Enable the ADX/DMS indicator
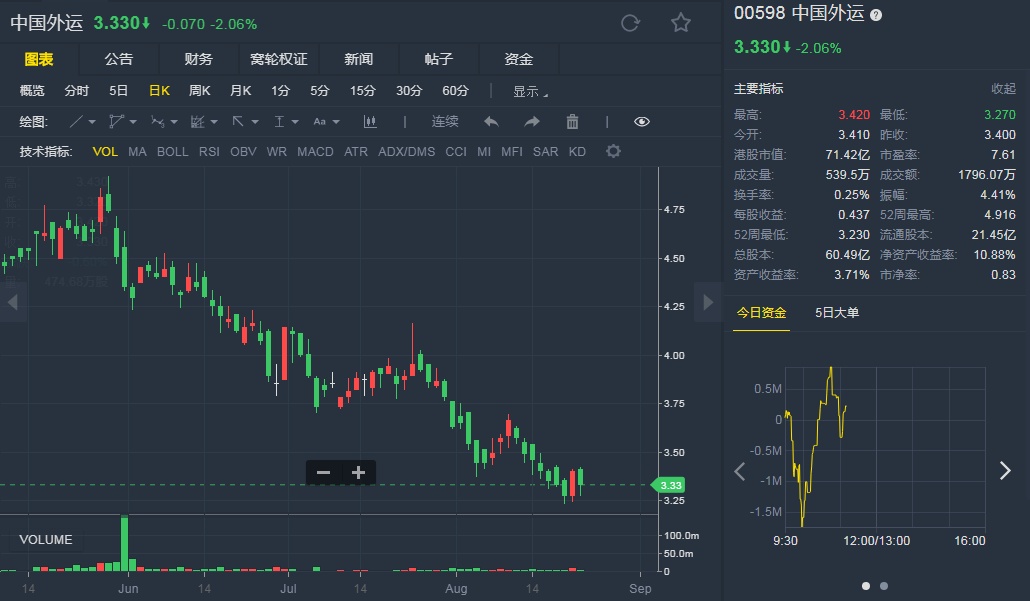 [x=407, y=152]
